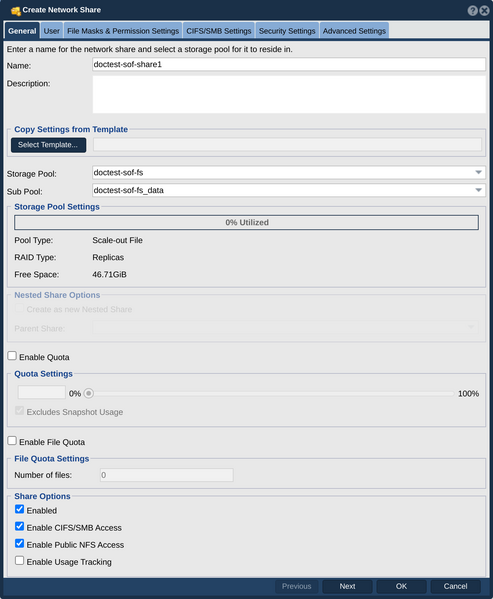
Task: Open the User tab
Action: [52, 31]
